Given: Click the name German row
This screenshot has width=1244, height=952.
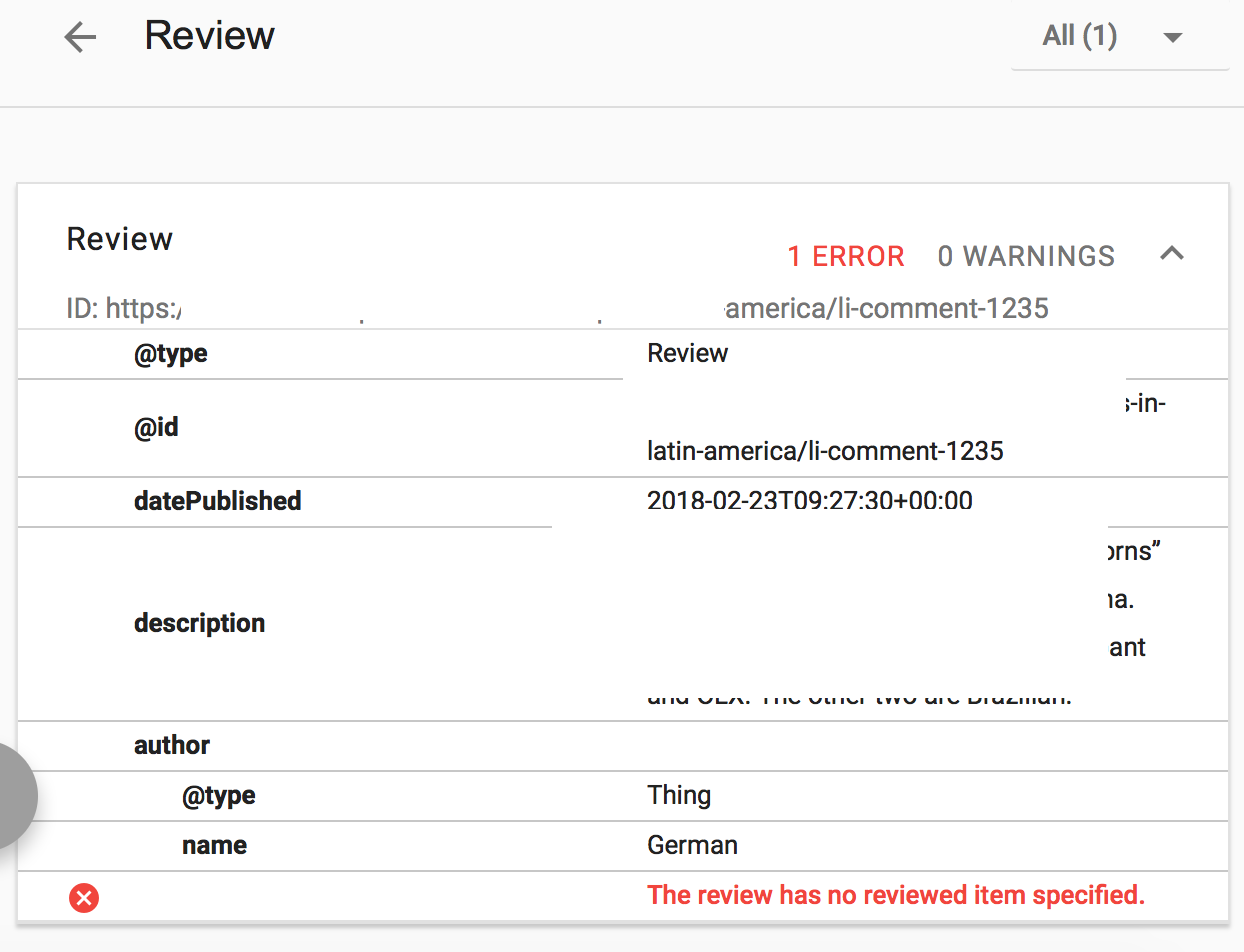Looking at the screenshot, I should (623, 846).
